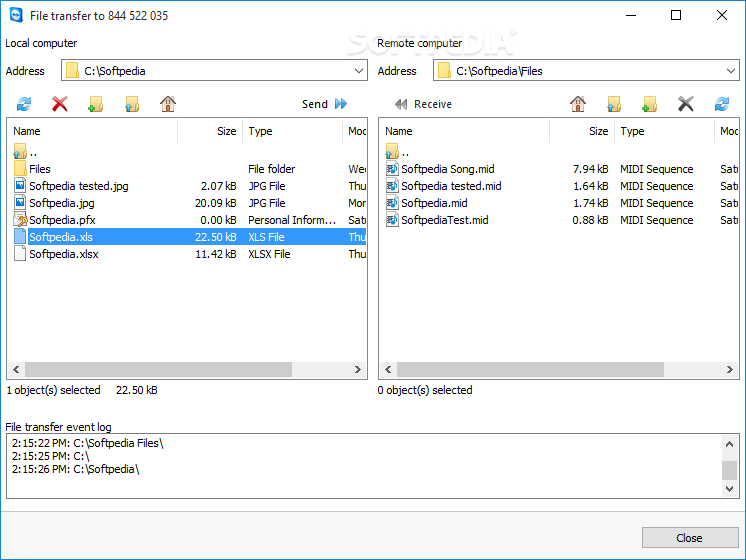Minimize the File transfer window
746x560 pixels.
(631, 15)
